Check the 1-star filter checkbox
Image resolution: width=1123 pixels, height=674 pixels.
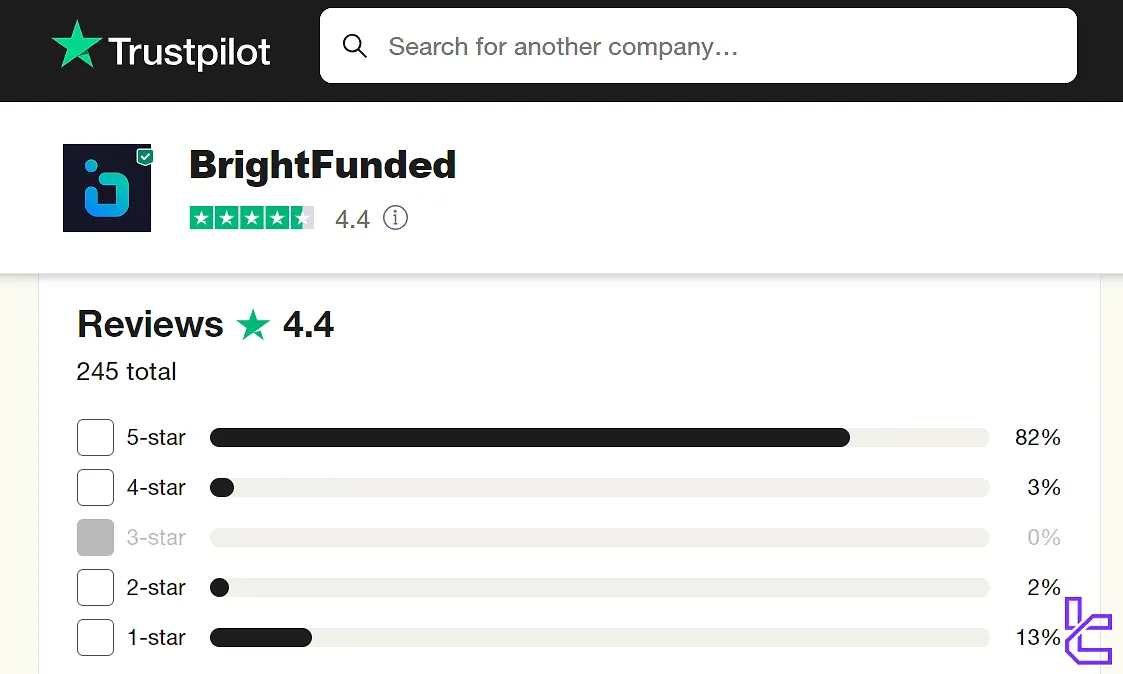[x=95, y=637]
